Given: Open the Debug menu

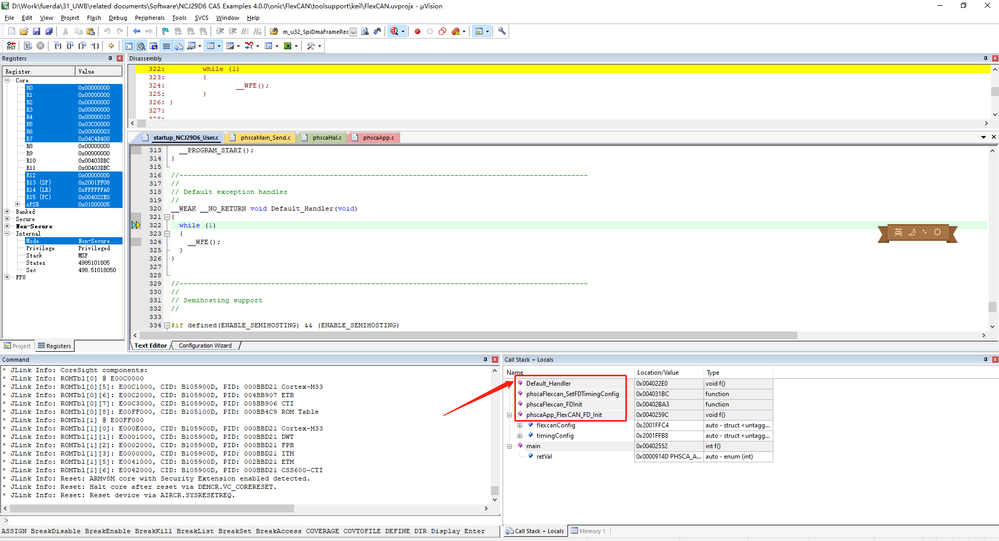Looking at the screenshot, I should (x=117, y=18).
